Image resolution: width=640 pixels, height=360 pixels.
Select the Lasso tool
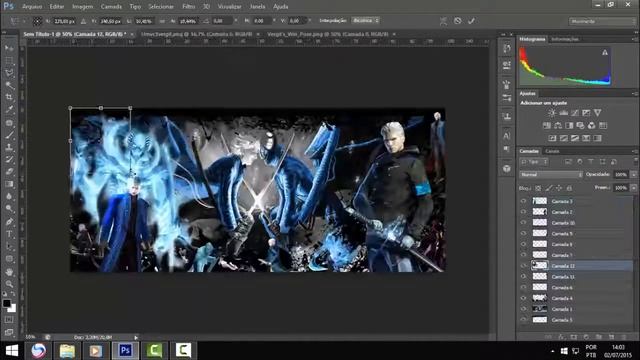point(9,73)
